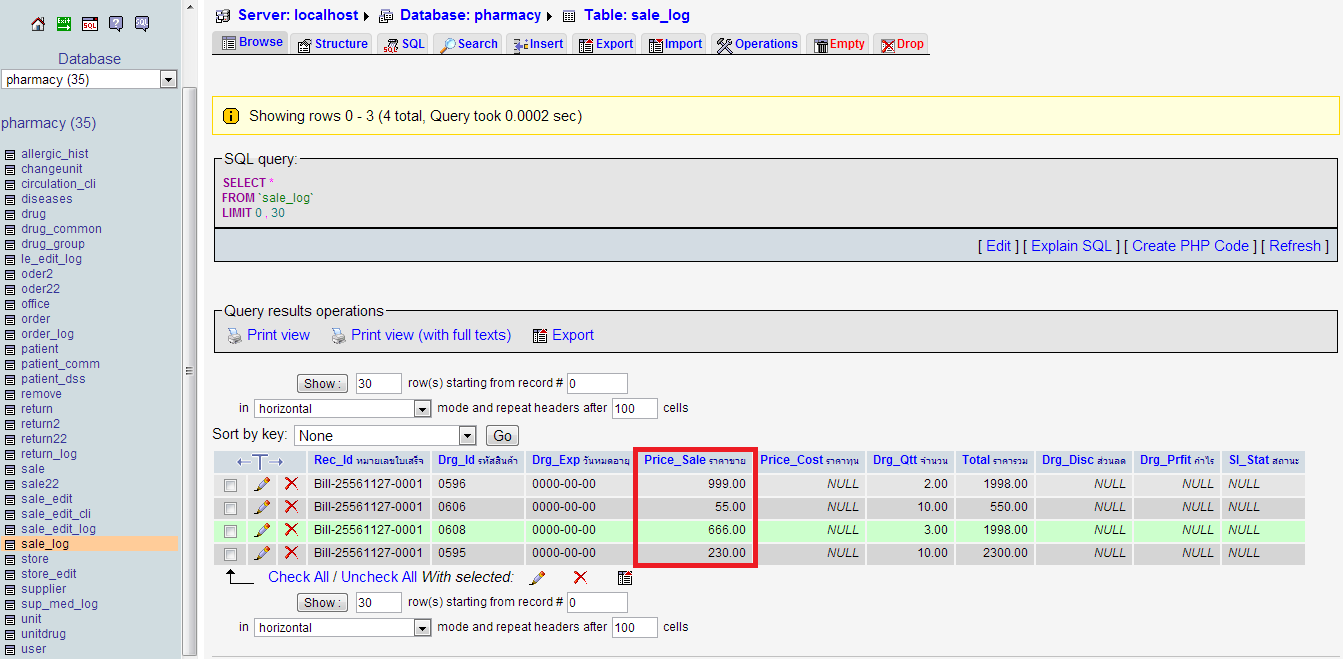Viewport: 1343px width, 659px height.
Task: Click the lower 'repeat headers after' field
Action: [635, 628]
